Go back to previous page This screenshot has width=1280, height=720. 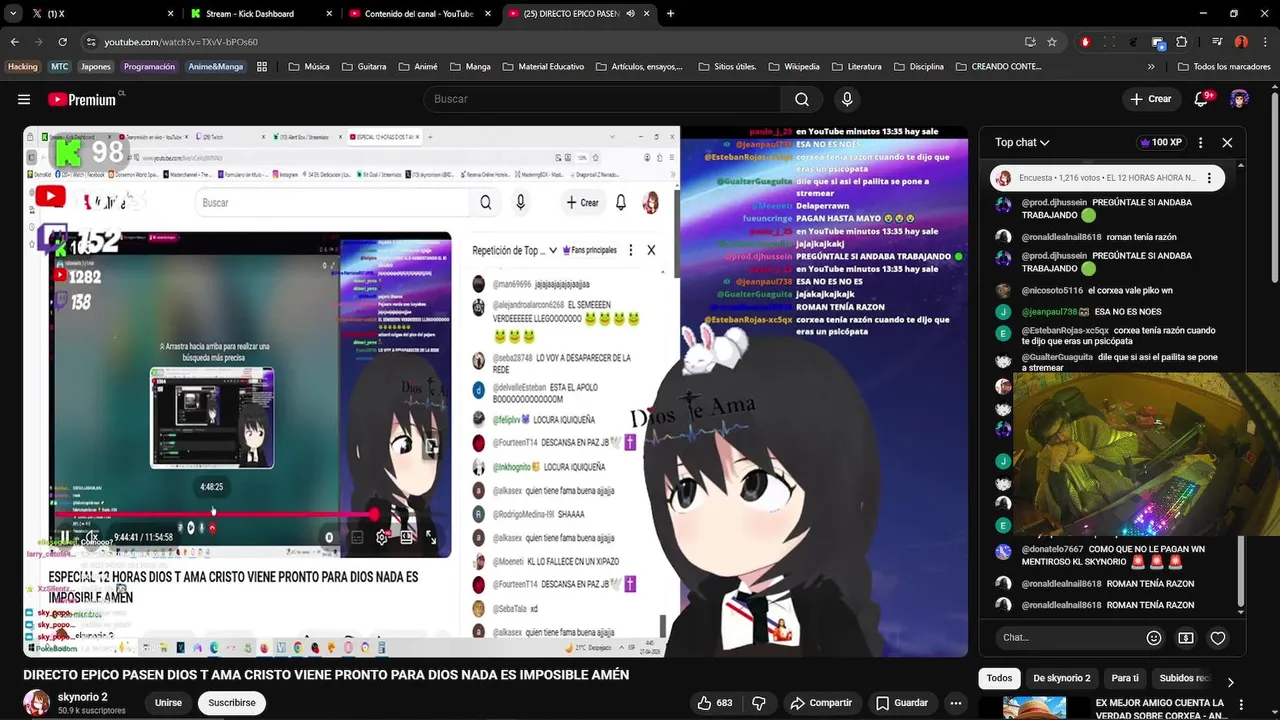(x=14, y=42)
